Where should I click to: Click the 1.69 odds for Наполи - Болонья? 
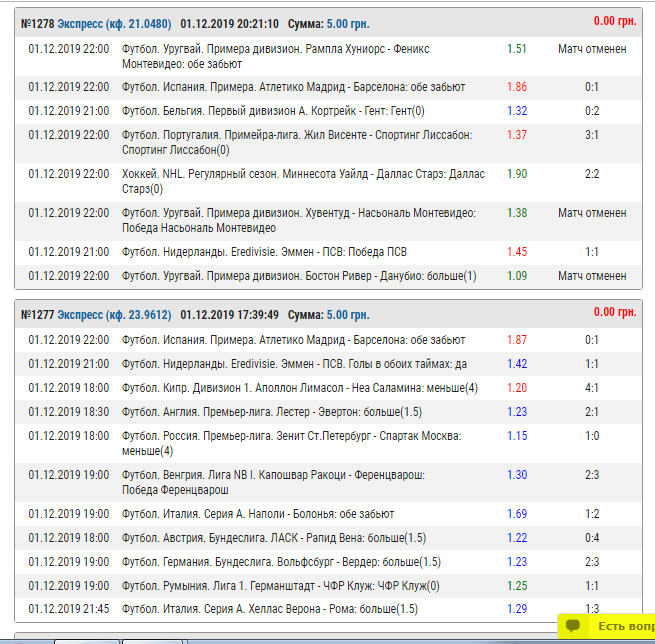tap(517, 514)
